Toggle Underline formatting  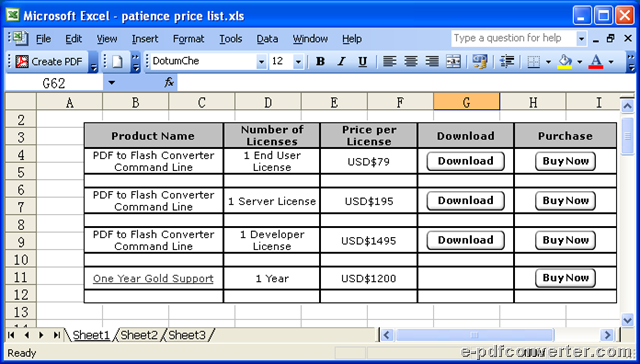(x=362, y=62)
